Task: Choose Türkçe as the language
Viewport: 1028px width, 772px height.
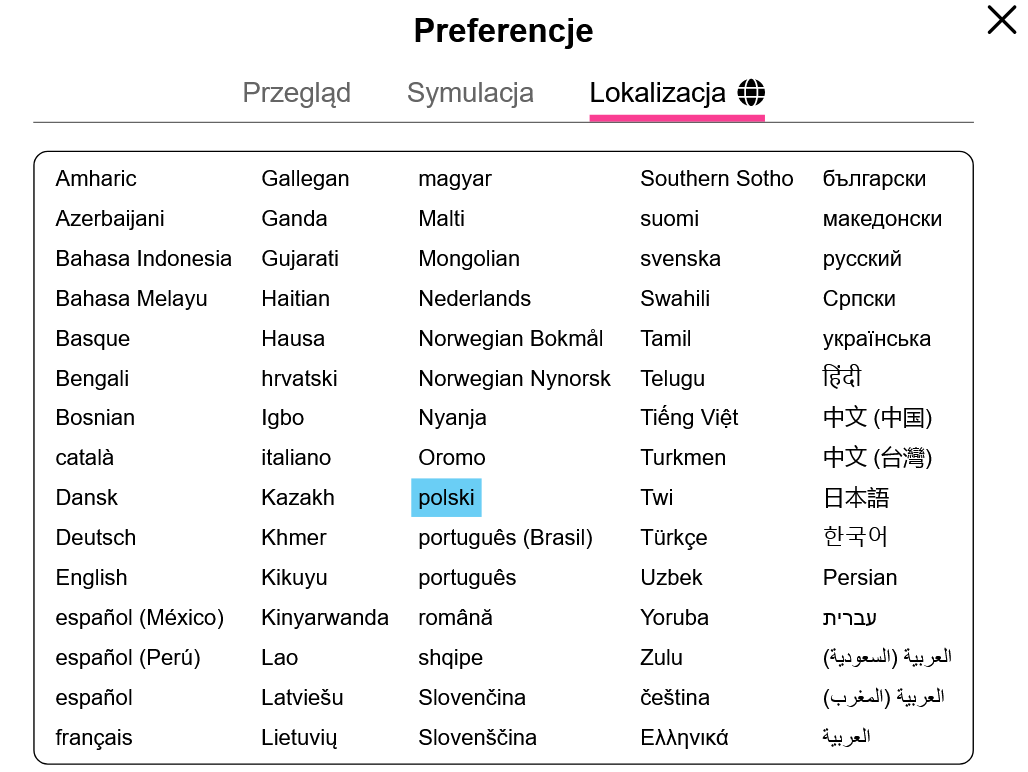Action: point(674,537)
